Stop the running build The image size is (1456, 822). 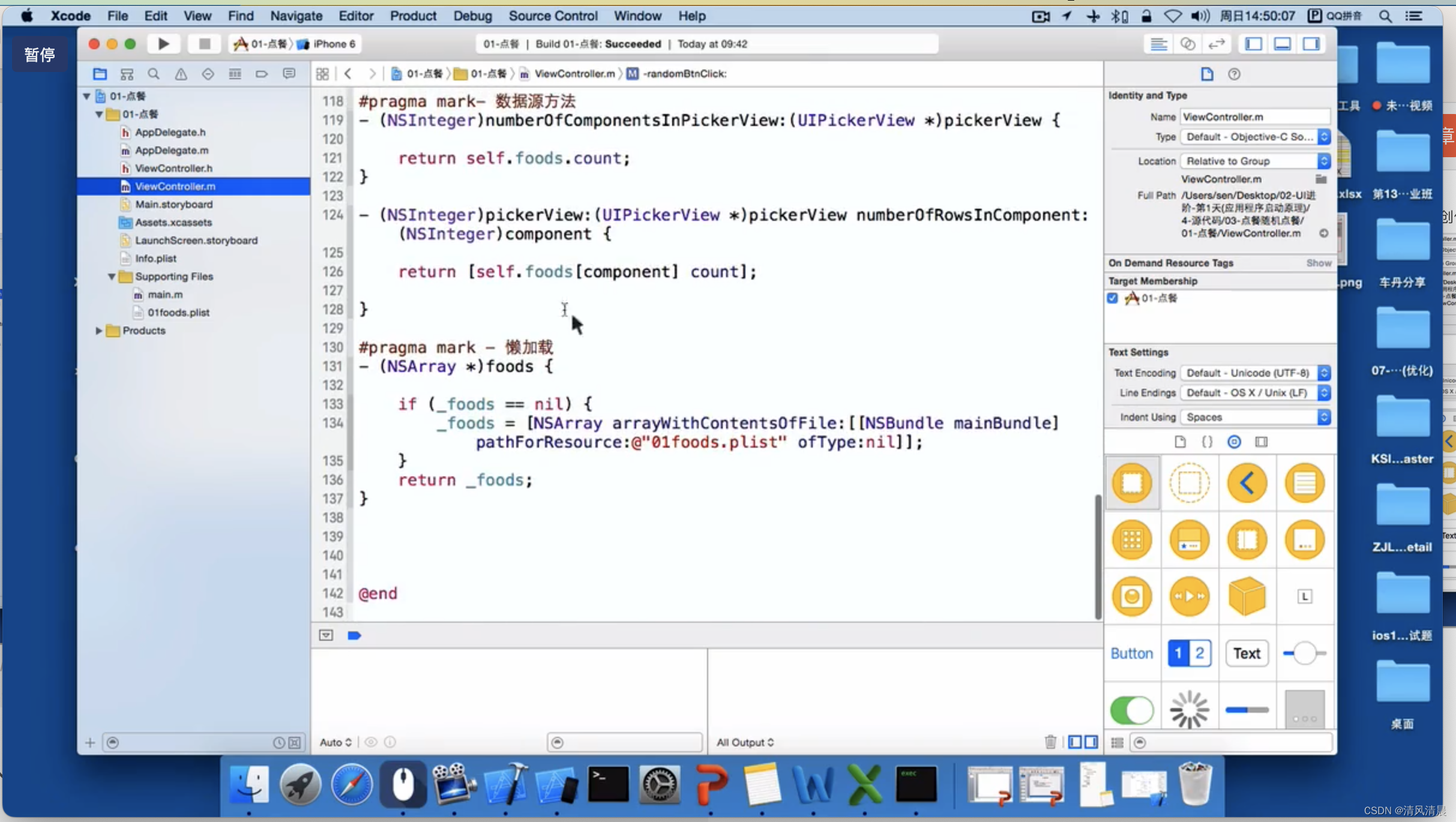[x=204, y=44]
